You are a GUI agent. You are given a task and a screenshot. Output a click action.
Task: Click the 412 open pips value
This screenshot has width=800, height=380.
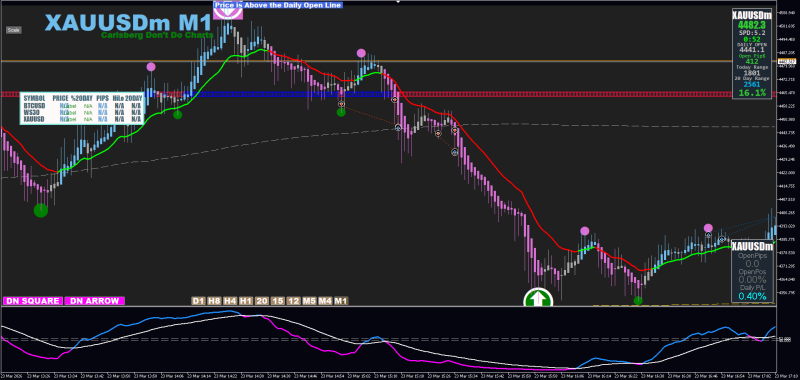tap(752, 62)
